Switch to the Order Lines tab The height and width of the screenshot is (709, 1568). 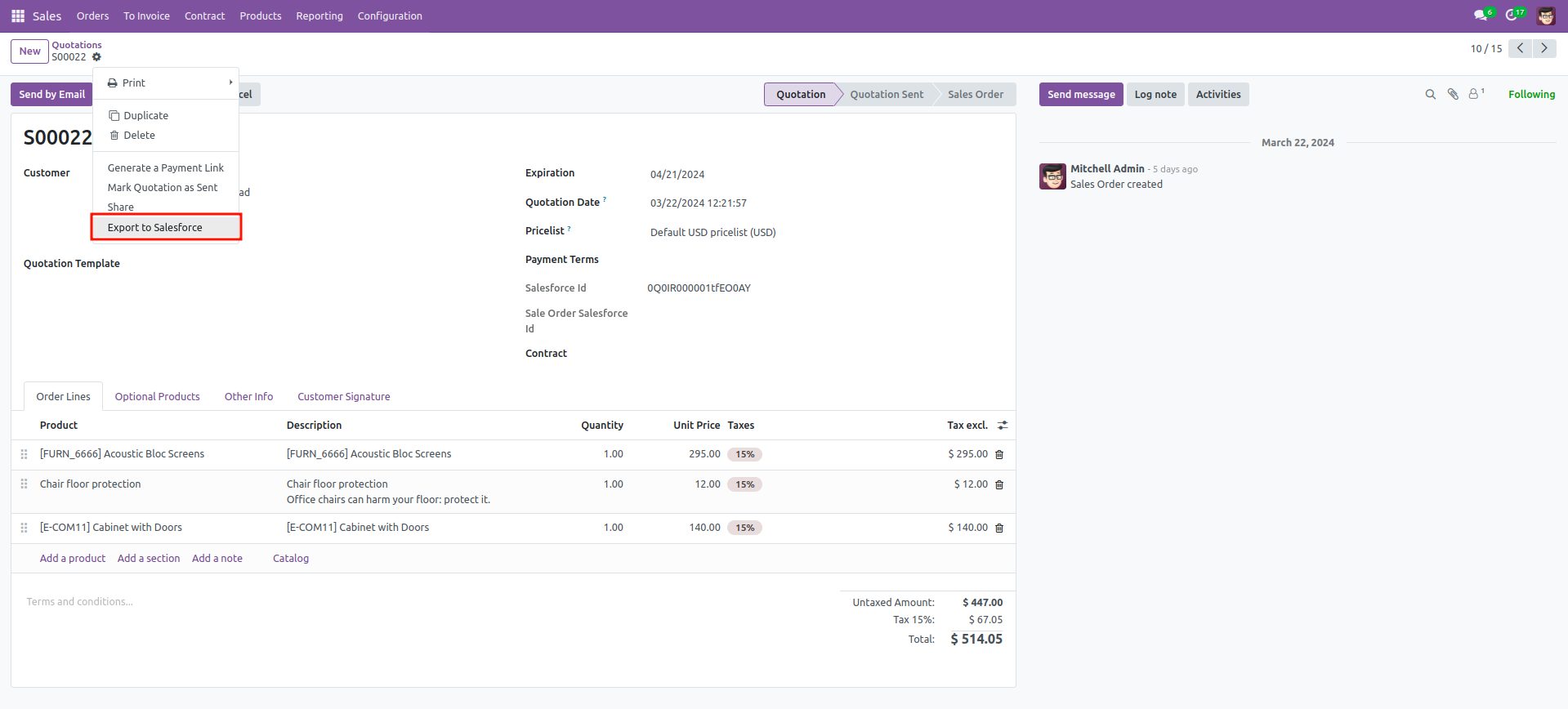point(63,397)
